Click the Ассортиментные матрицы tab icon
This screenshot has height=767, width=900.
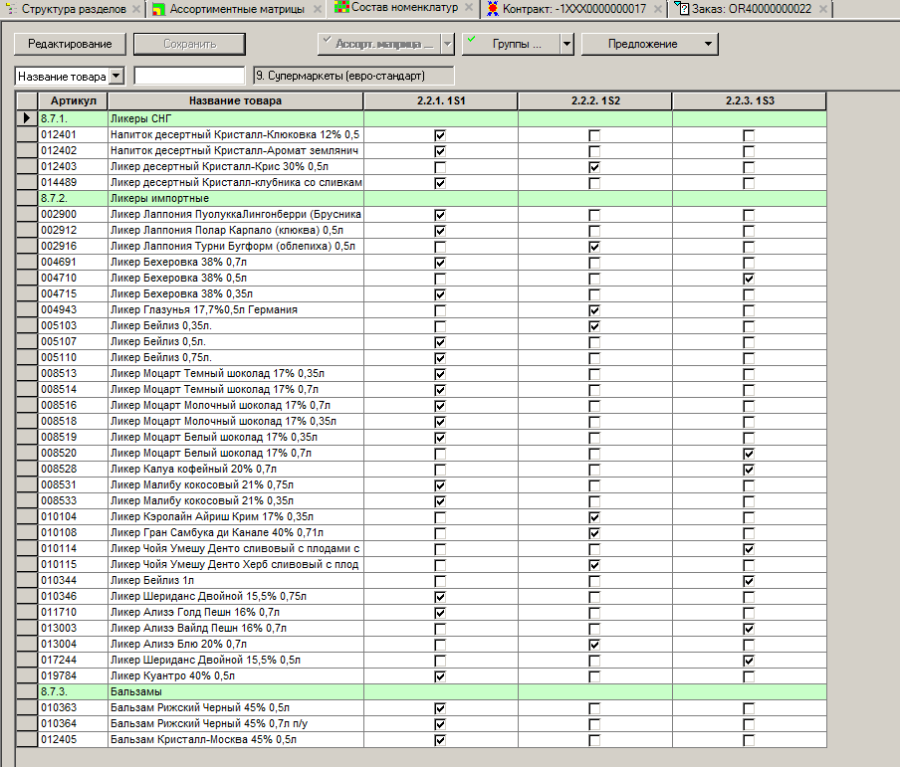pyautogui.click(x=159, y=9)
